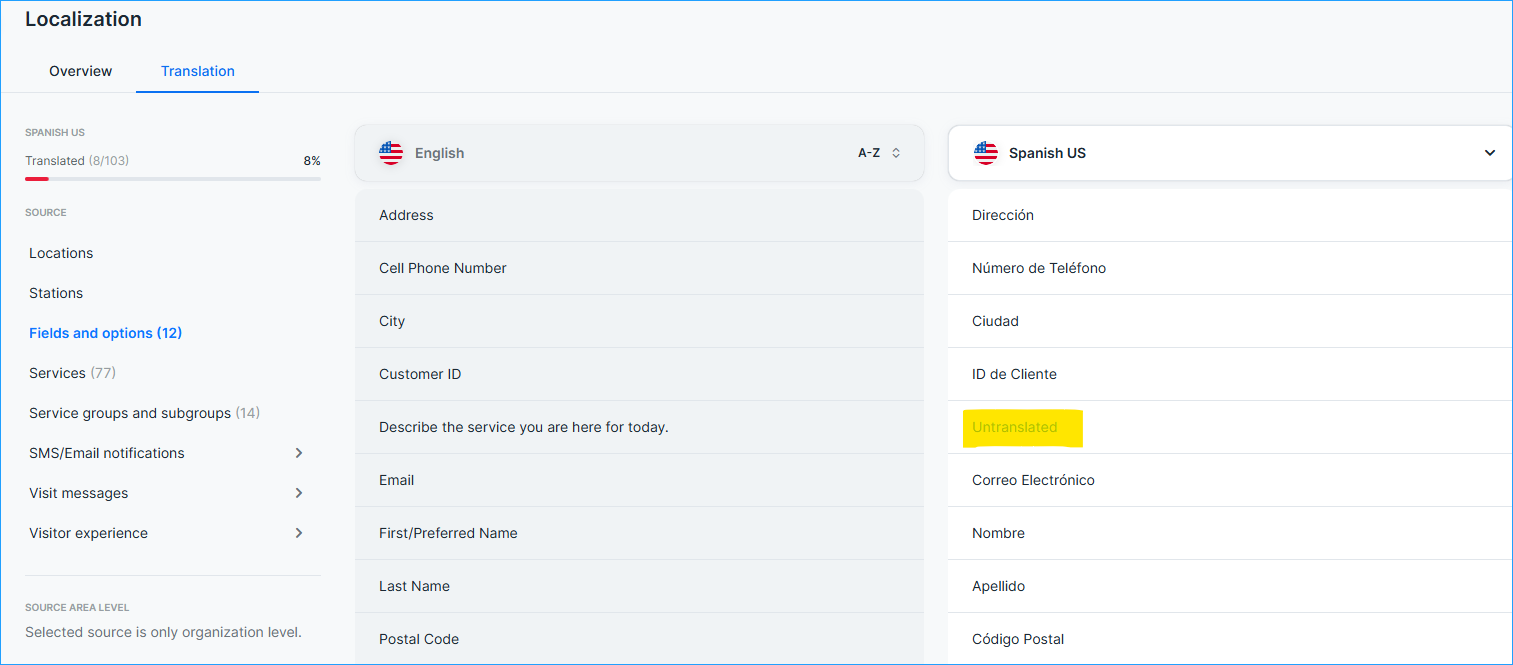1513x665 pixels.
Task: Click the English source language flag icon
Action: click(391, 153)
